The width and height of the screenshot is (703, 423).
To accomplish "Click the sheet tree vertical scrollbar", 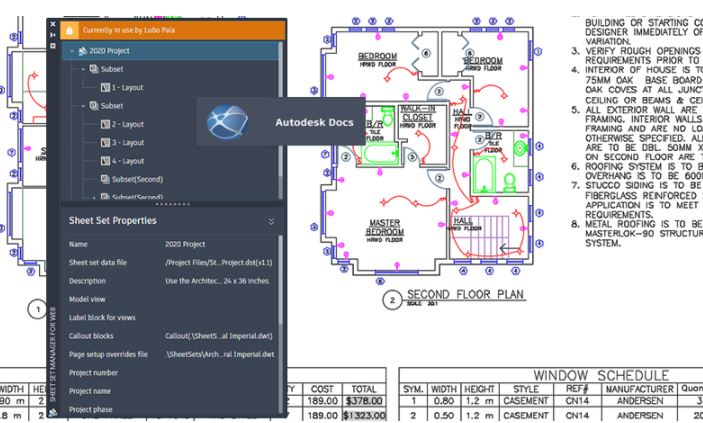I will pyautogui.click(x=281, y=120).
